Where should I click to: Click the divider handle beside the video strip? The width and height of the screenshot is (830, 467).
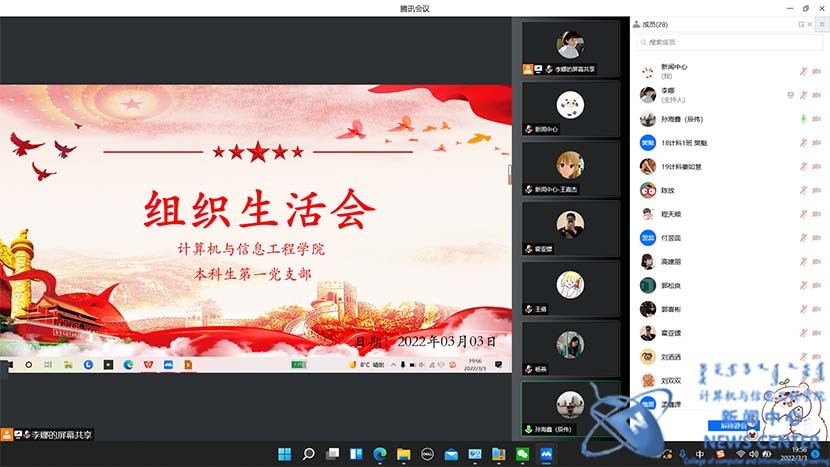click(x=511, y=175)
